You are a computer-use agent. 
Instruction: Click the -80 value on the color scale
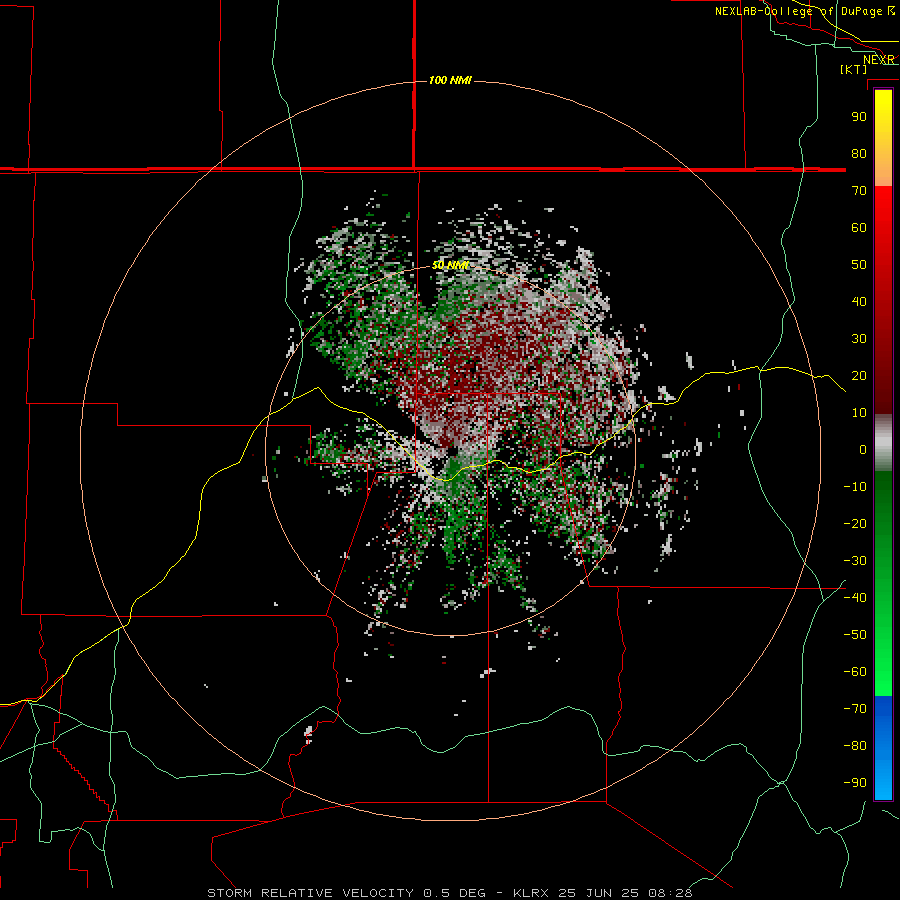pyautogui.click(x=855, y=746)
